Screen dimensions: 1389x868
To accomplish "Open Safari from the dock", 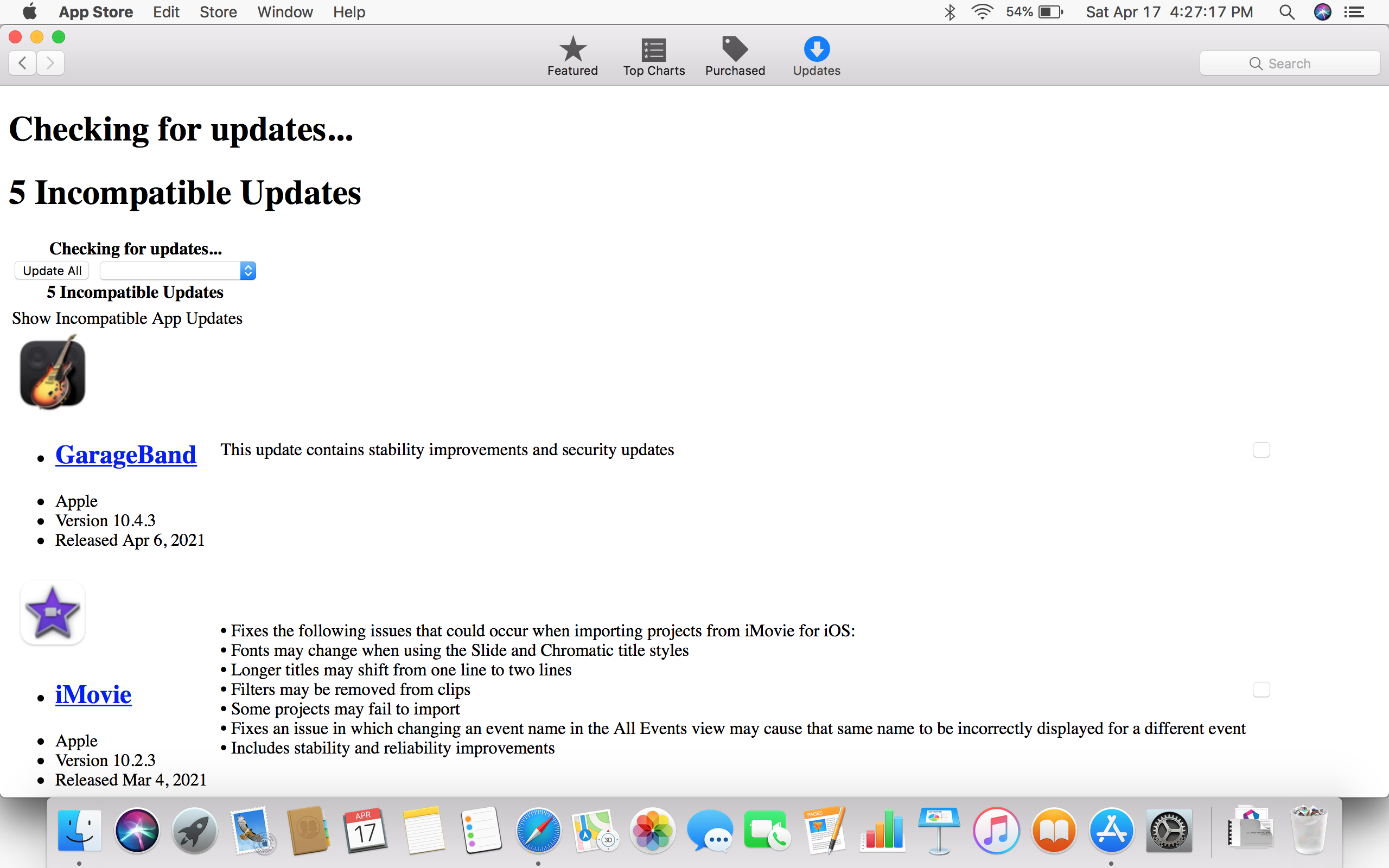I will pyautogui.click(x=537, y=830).
